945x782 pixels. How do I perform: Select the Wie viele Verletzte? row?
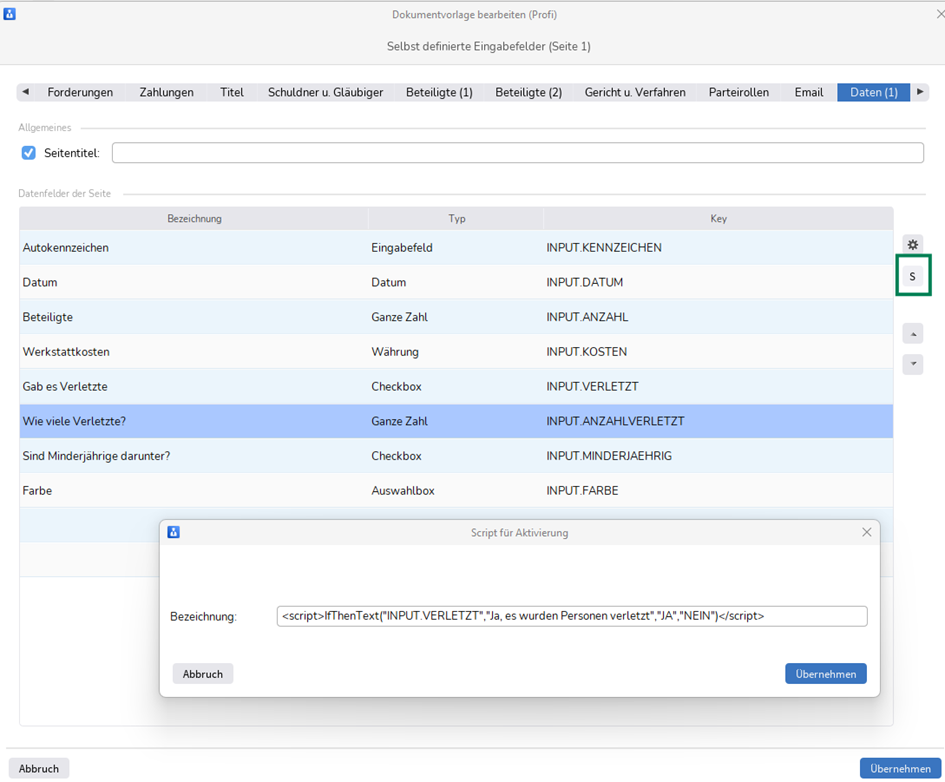point(456,421)
